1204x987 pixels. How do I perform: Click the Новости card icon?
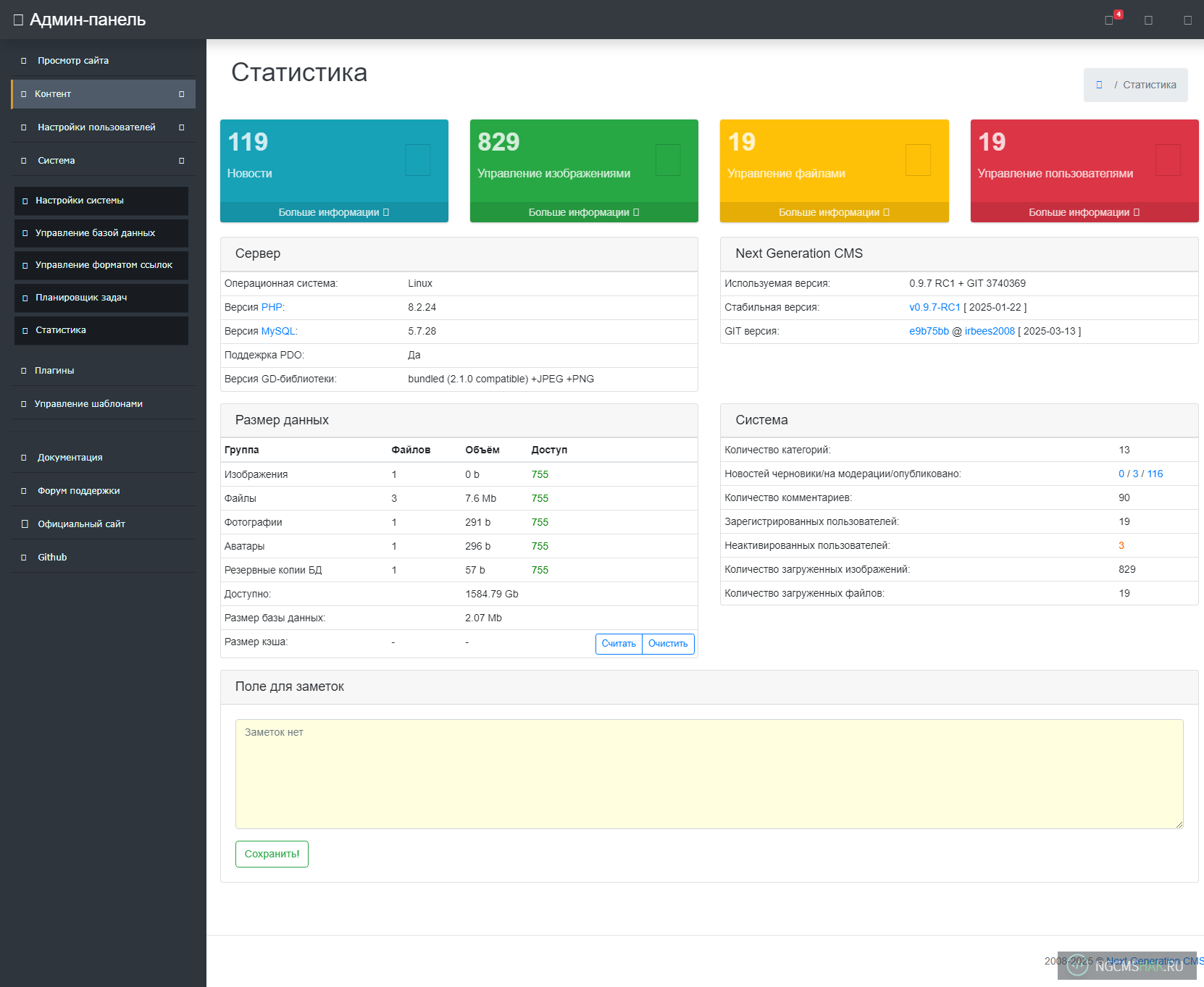point(418,159)
